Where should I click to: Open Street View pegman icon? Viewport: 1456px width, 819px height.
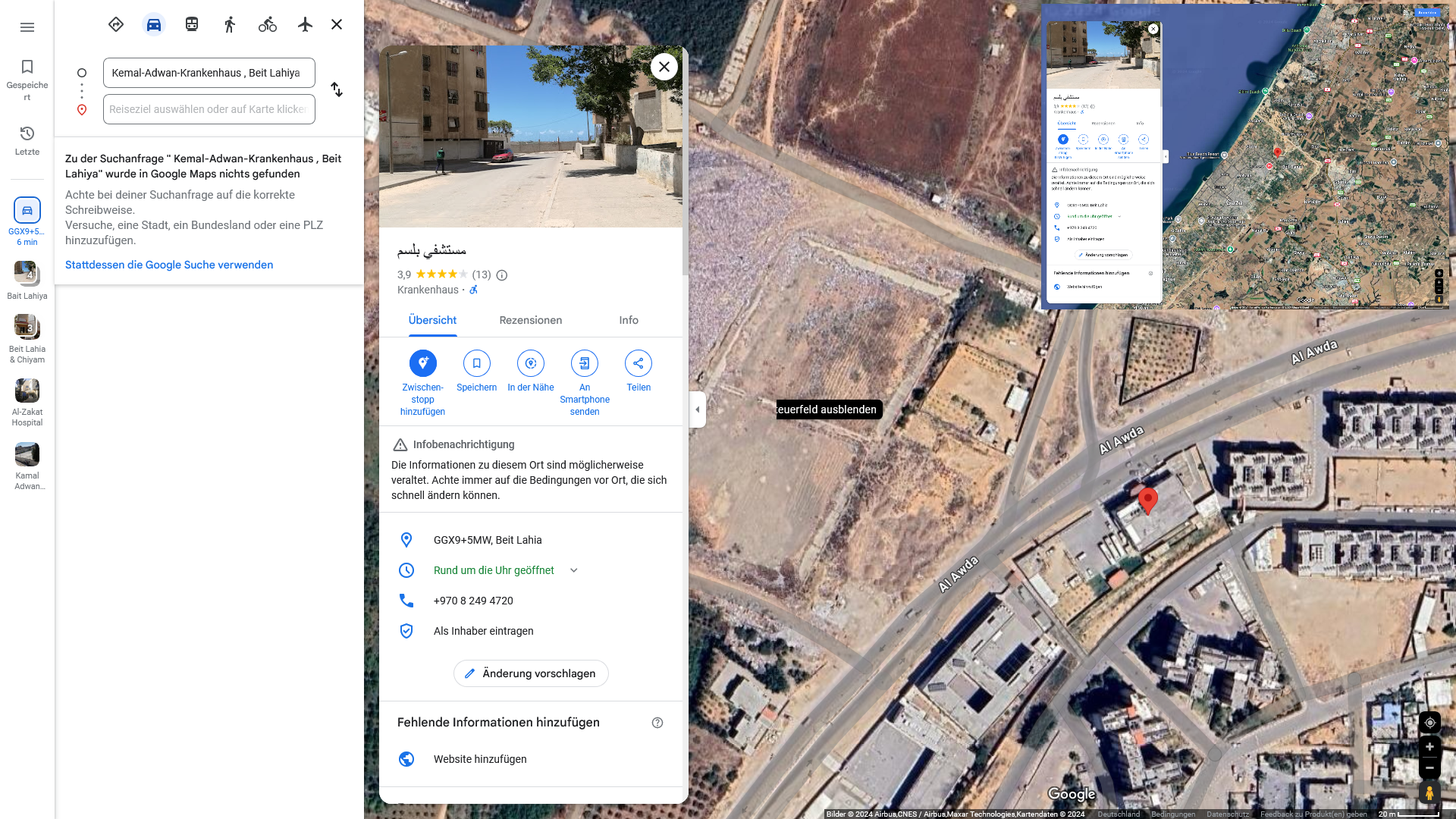click(1429, 793)
